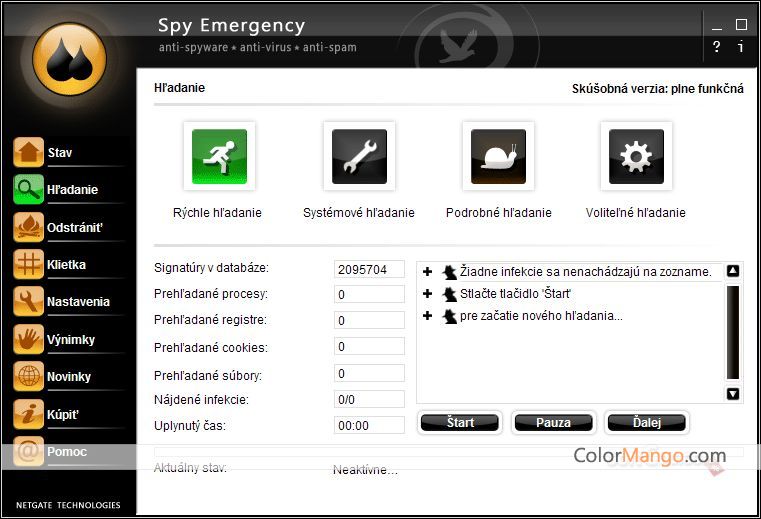The height and width of the screenshot is (519, 761).
Task: Go to the Kúpiť section label
Action: 63,415
